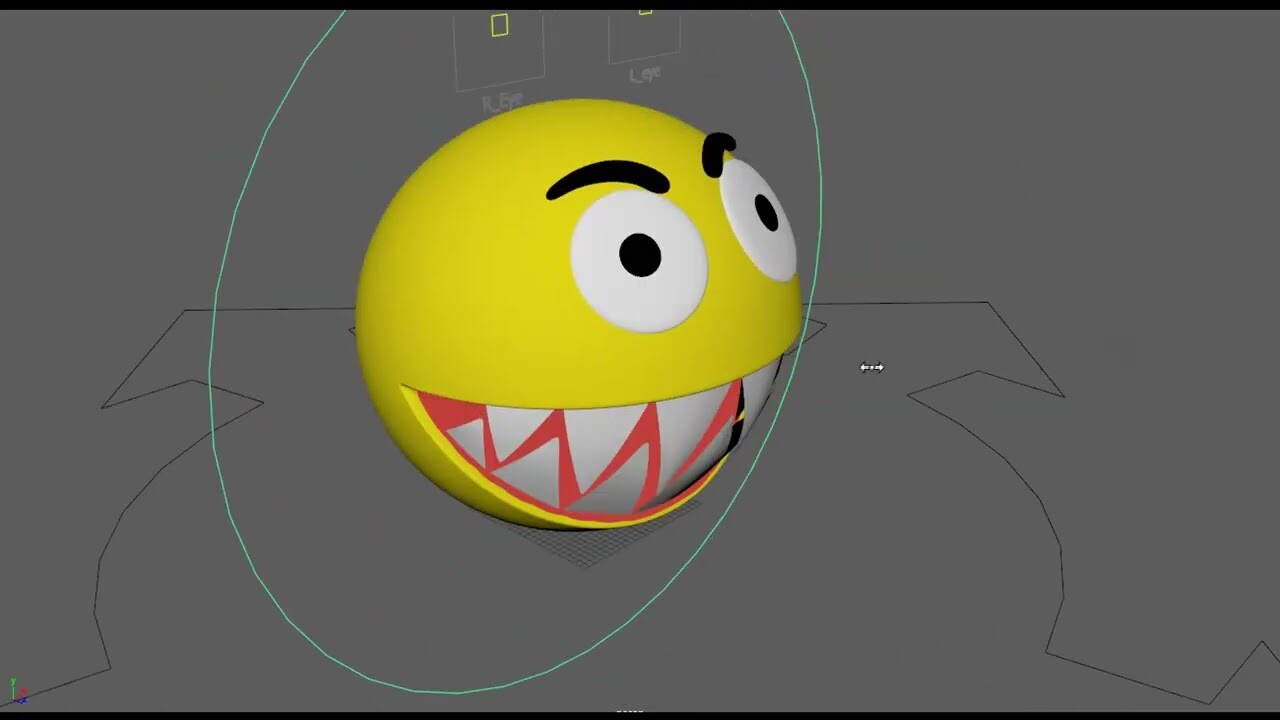Click the red X axis on the gizmo

pyautogui.click(x=22, y=691)
